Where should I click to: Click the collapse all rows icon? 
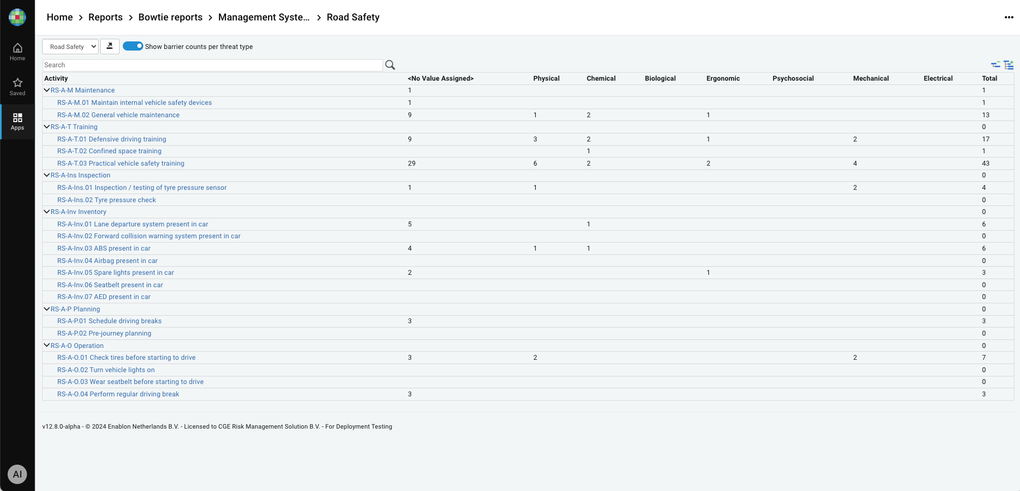coord(995,65)
